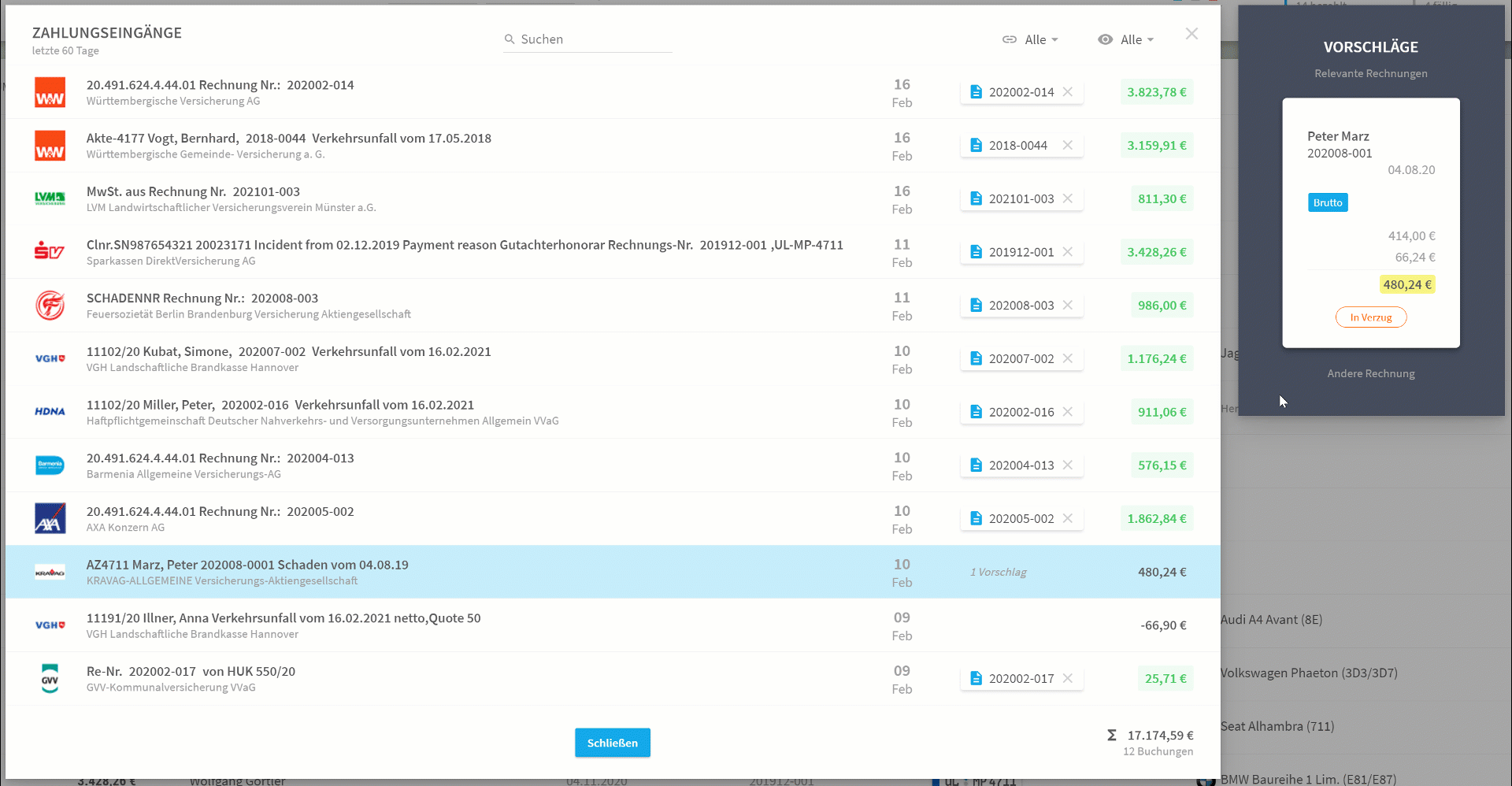1512x786 pixels.
Task: Click the highlighted yellow 480,24 € total amount
Action: (x=1407, y=284)
